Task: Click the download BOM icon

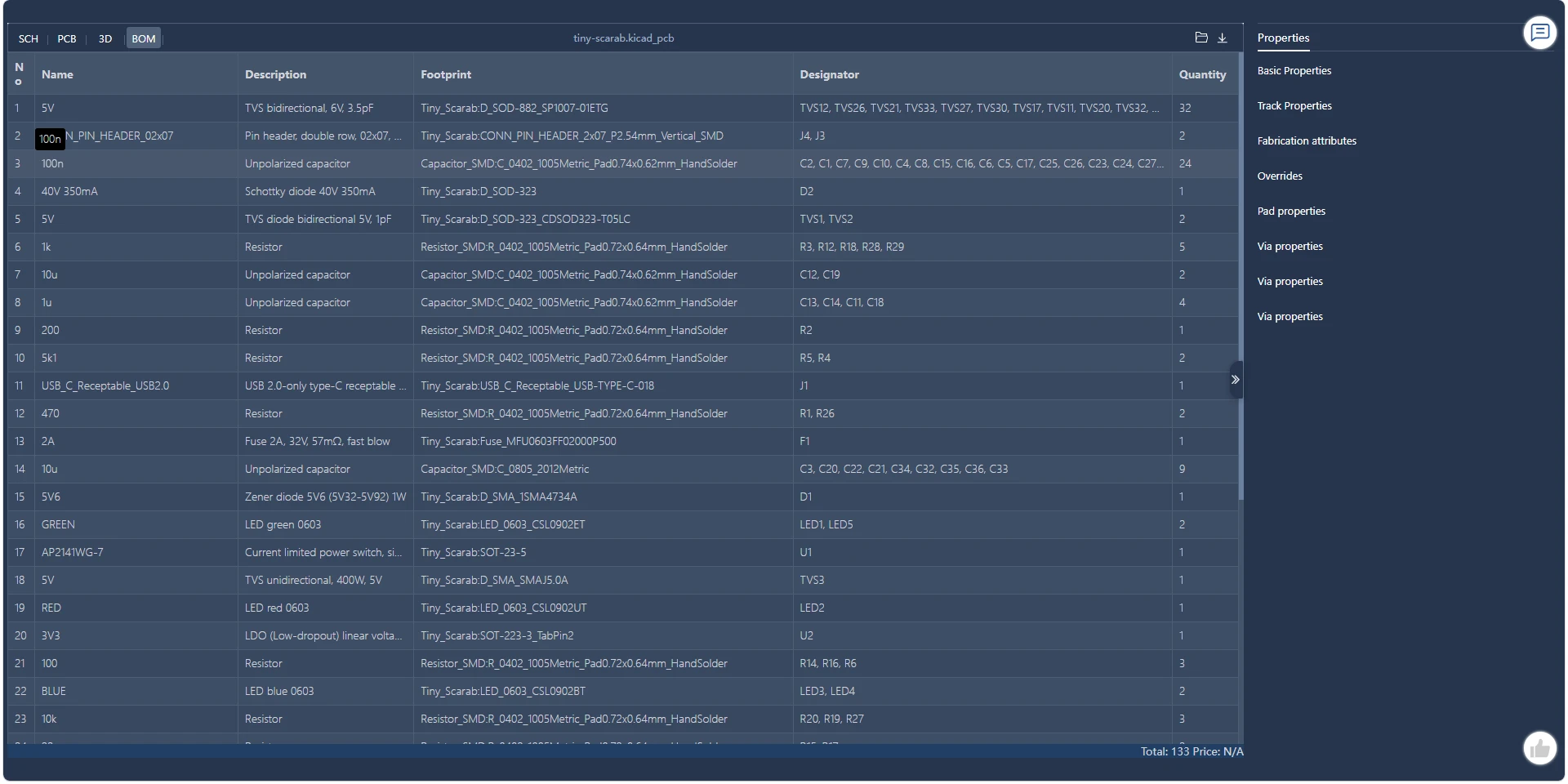Action: (1223, 38)
